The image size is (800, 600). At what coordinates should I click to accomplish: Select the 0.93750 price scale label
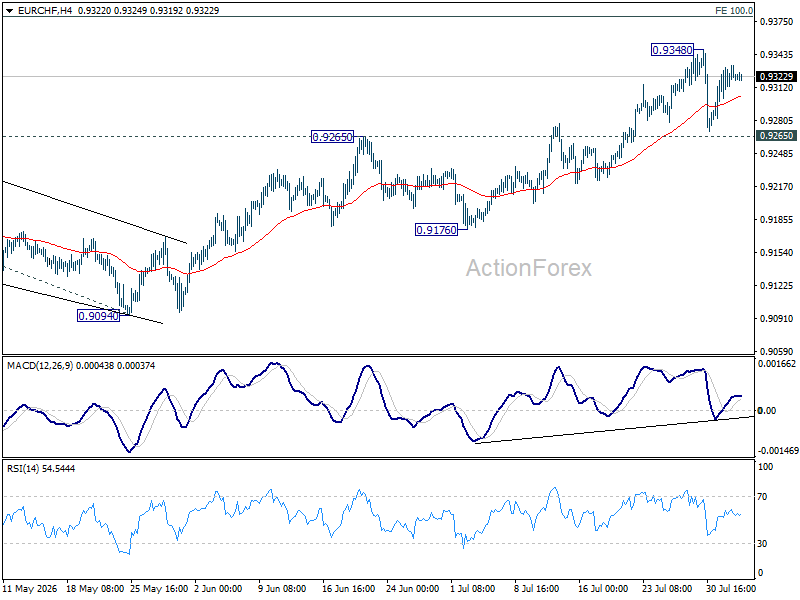(x=777, y=22)
